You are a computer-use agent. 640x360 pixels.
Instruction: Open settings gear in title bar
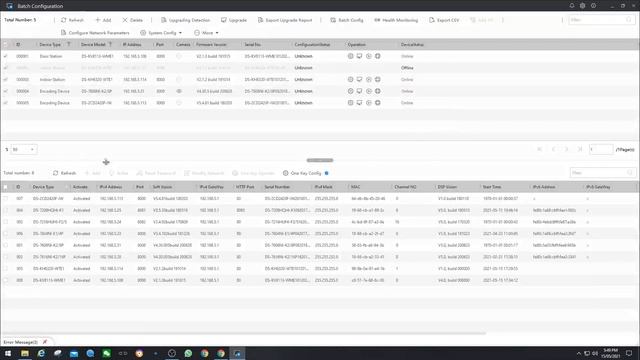(582, 6)
